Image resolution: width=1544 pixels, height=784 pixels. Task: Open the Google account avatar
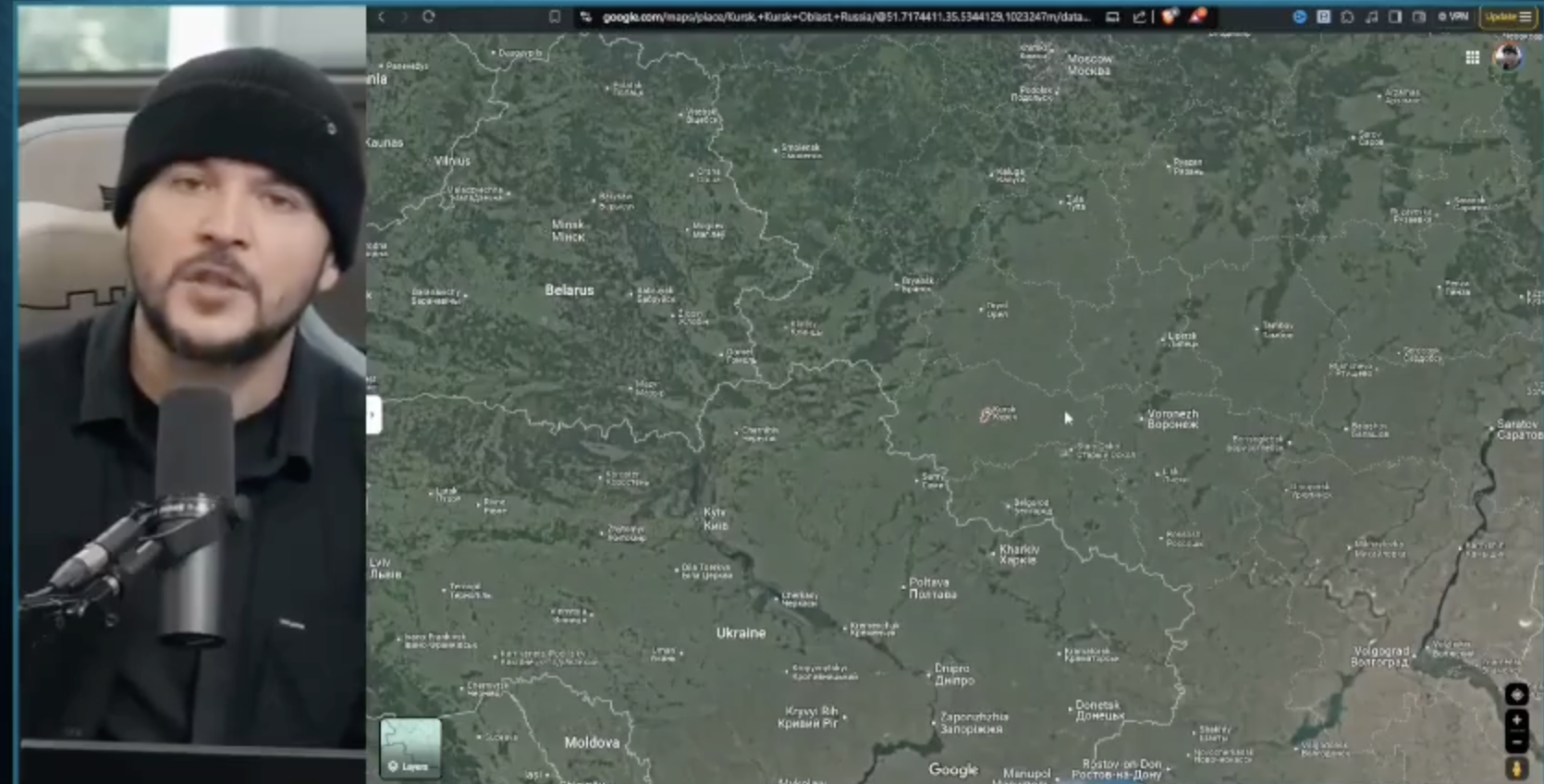pos(1509,57)
